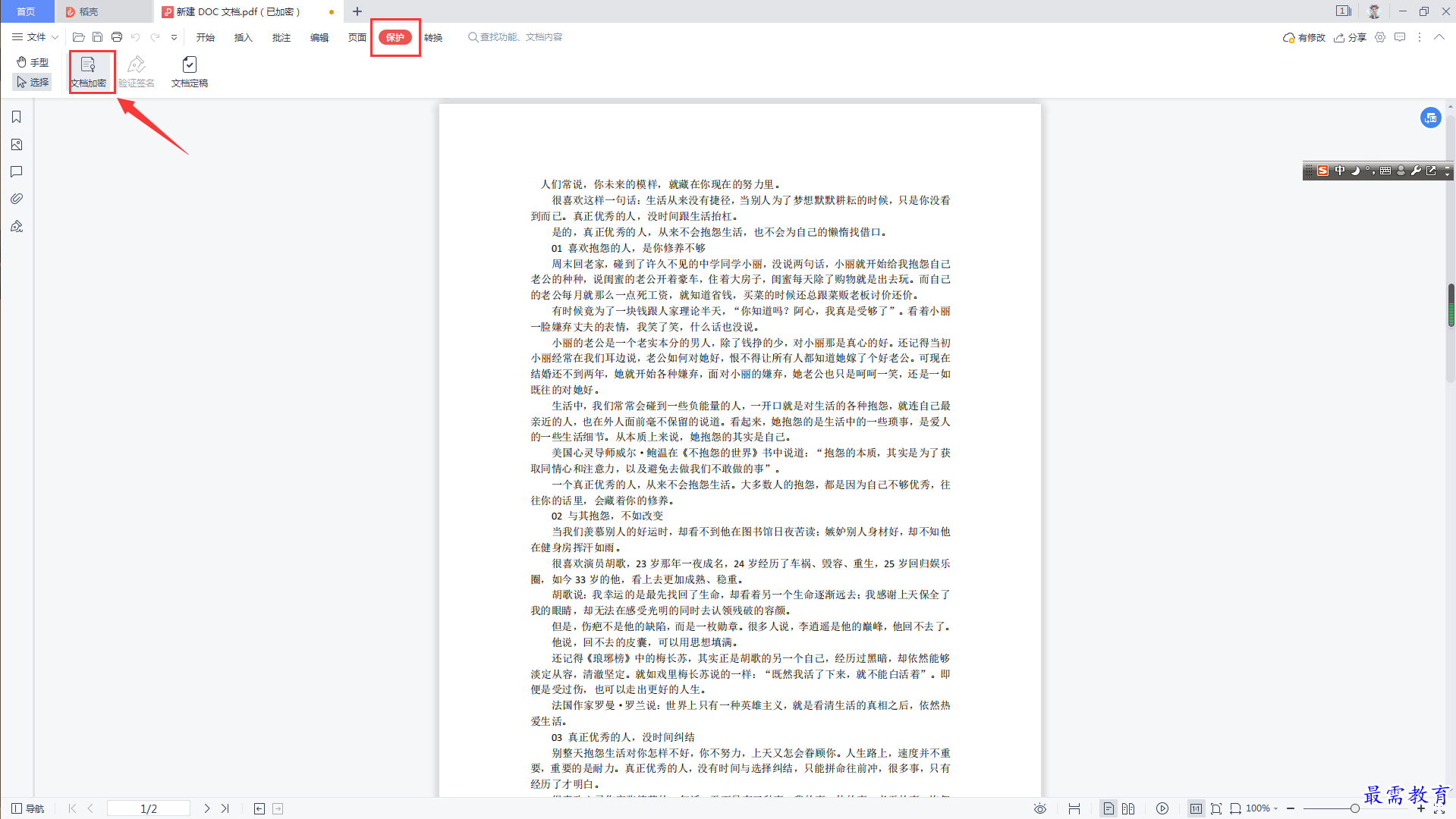Click the feedback message icon top right
This screenshot has width=1456, height=819.
click(1400, 37)
